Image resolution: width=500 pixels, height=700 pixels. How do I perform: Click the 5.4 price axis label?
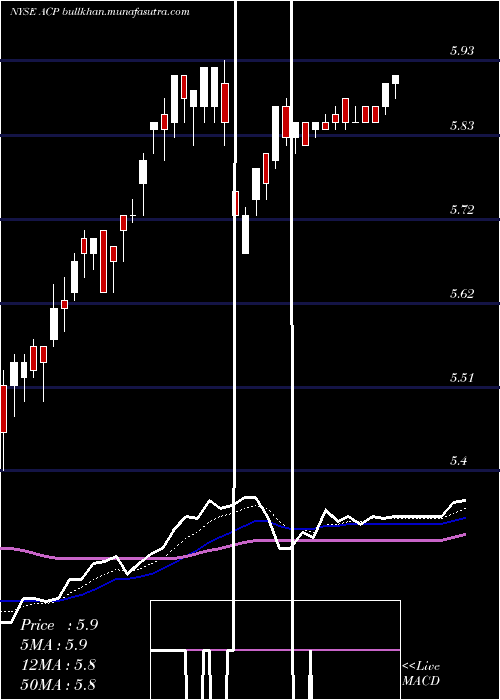[458, 460]
